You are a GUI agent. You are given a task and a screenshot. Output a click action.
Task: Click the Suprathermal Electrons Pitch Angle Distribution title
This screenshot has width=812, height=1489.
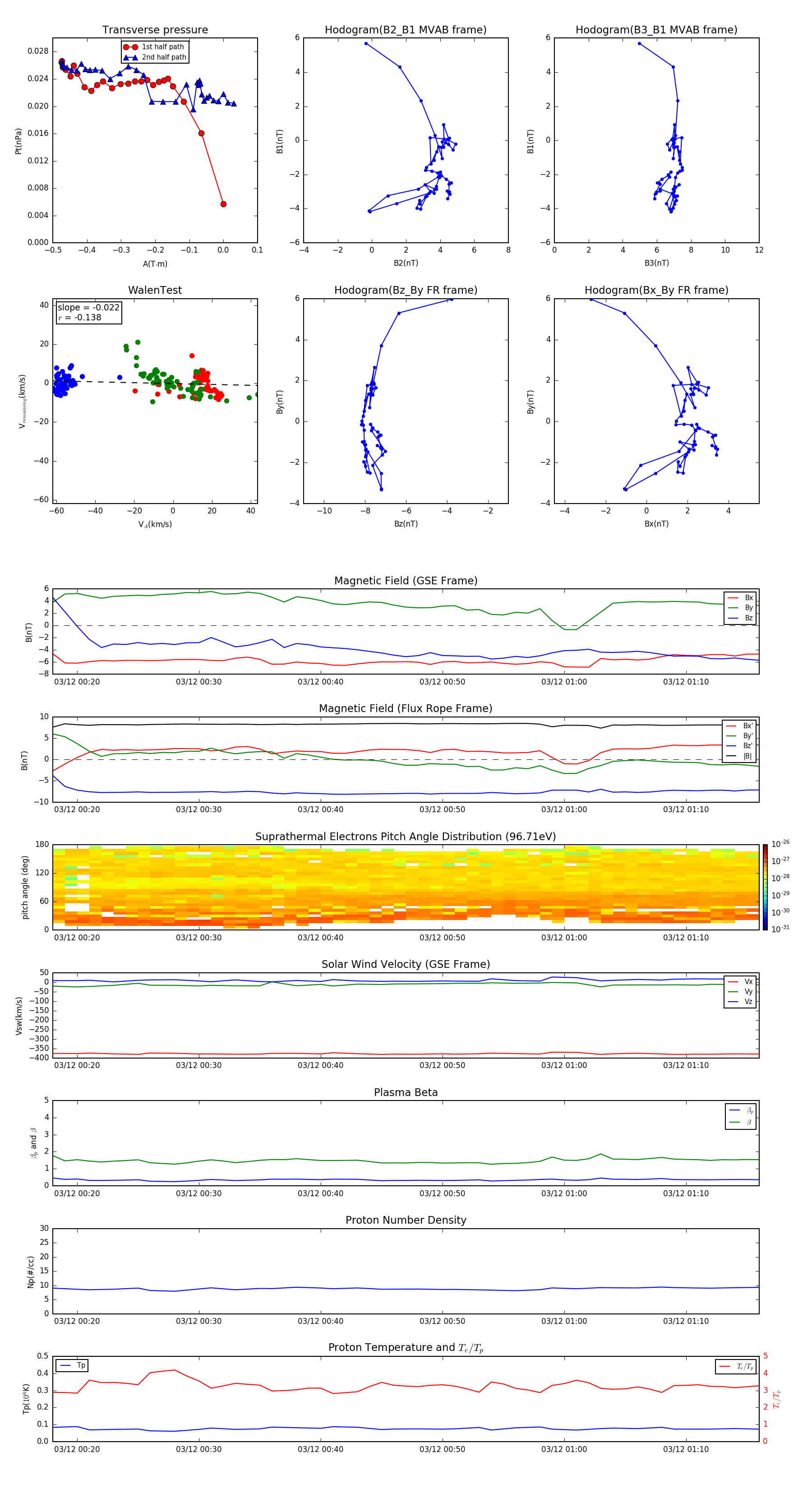406,837
